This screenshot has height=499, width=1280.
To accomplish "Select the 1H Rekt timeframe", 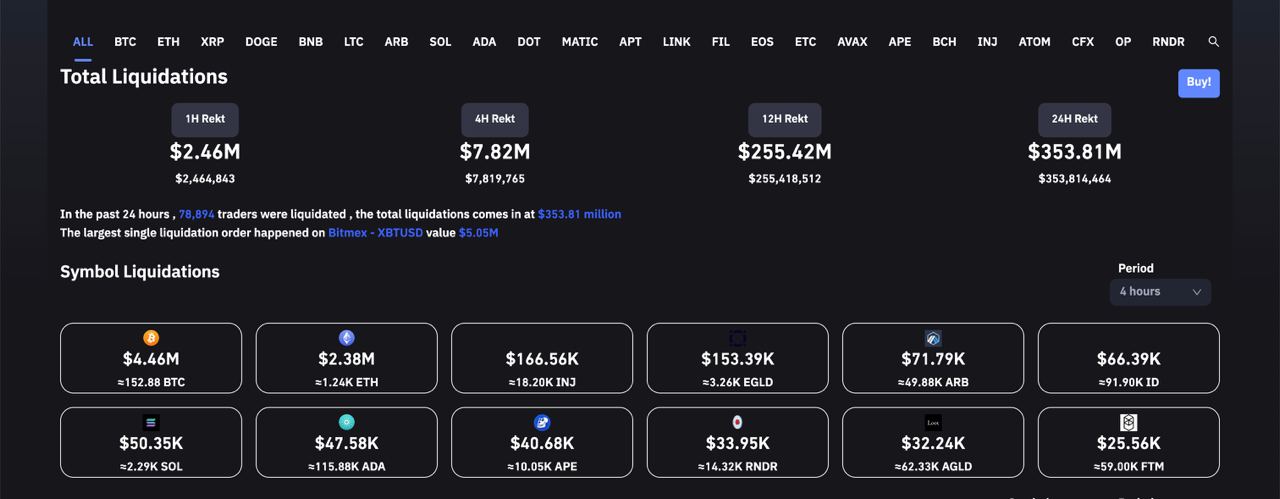I will pos(205,119).
